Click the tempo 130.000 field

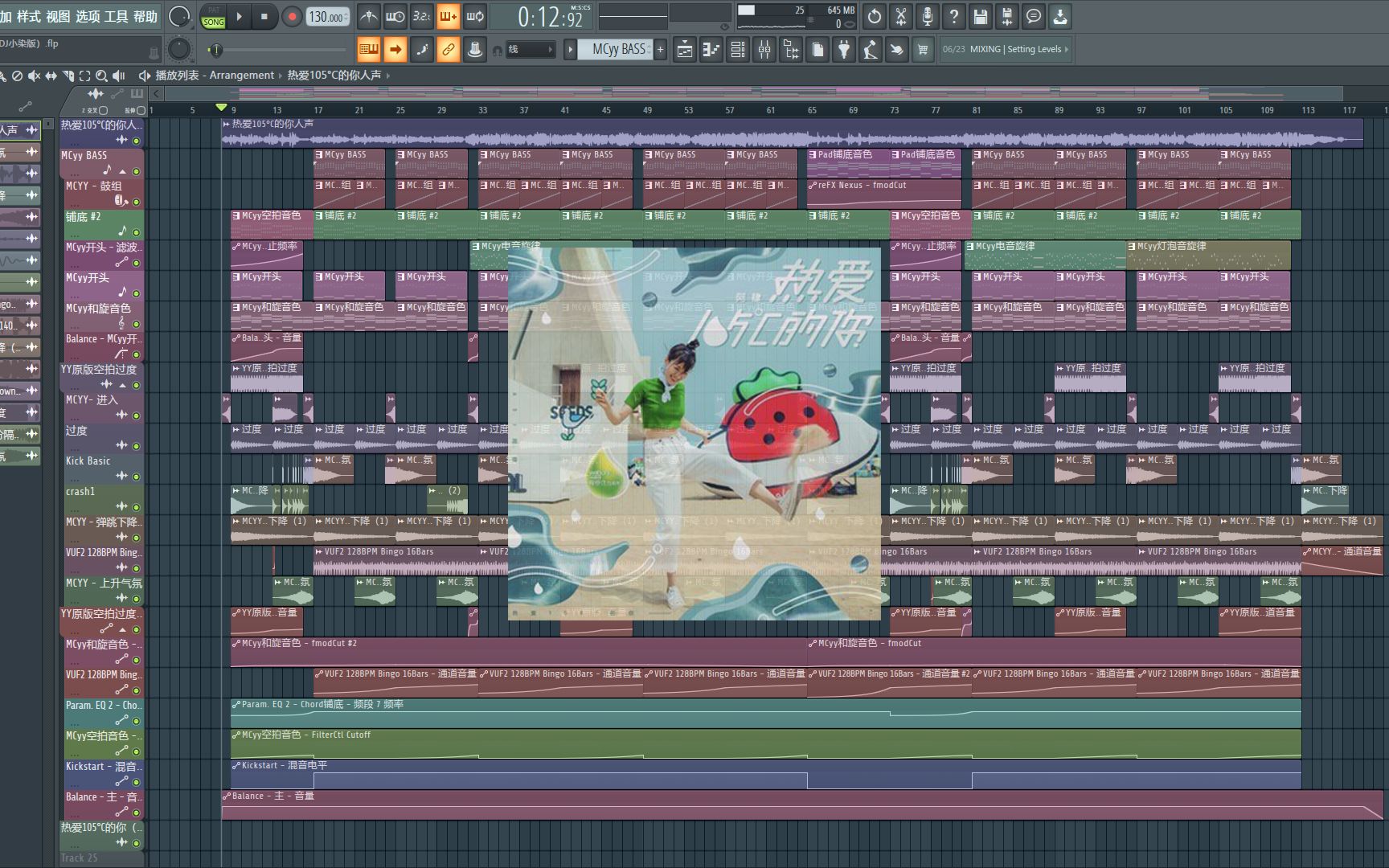(x=327, y=17)
